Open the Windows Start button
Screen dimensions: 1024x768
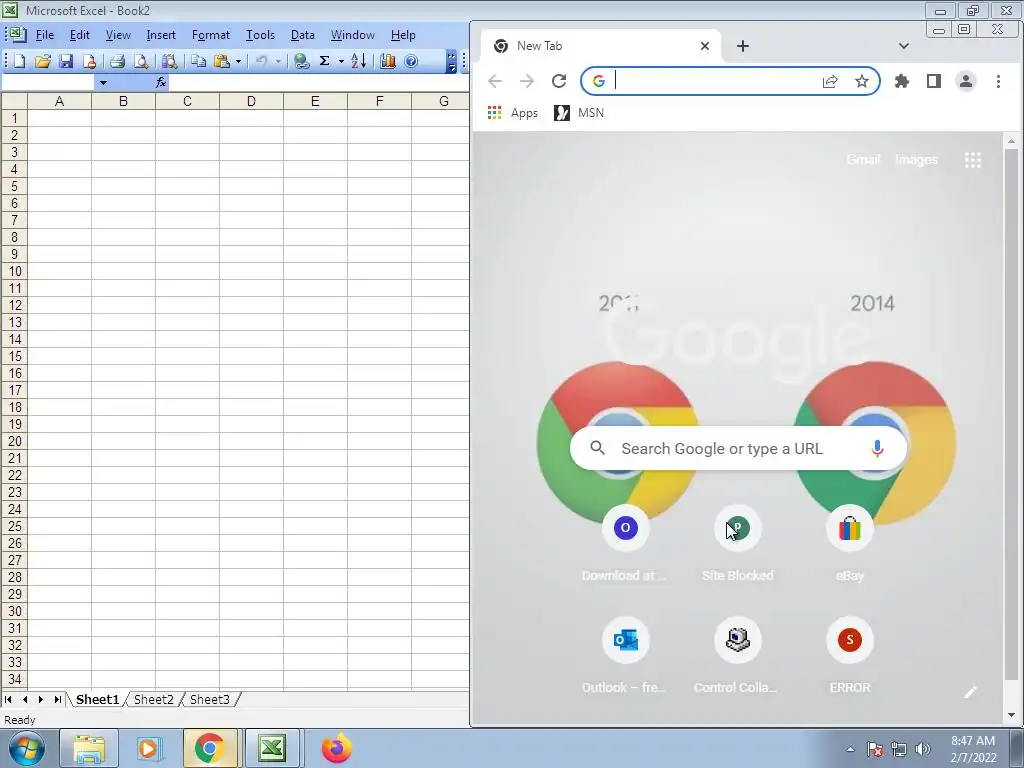(x=27, y=748)
